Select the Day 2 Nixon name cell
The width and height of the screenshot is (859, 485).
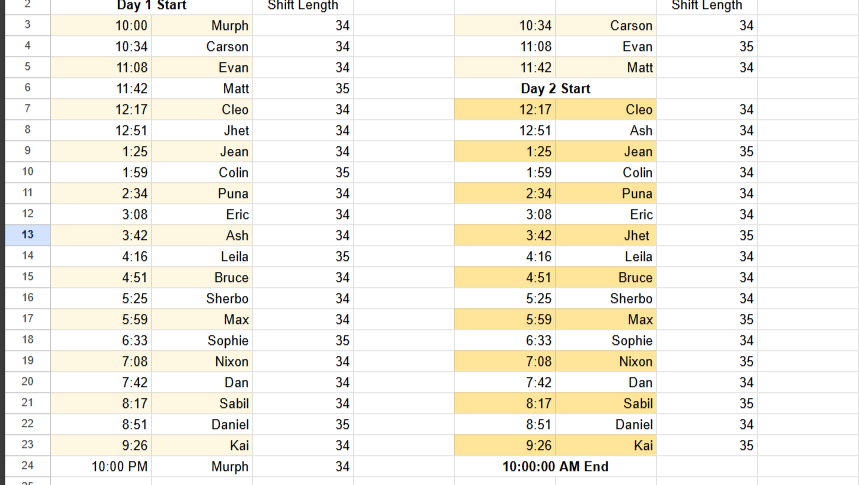606,361
